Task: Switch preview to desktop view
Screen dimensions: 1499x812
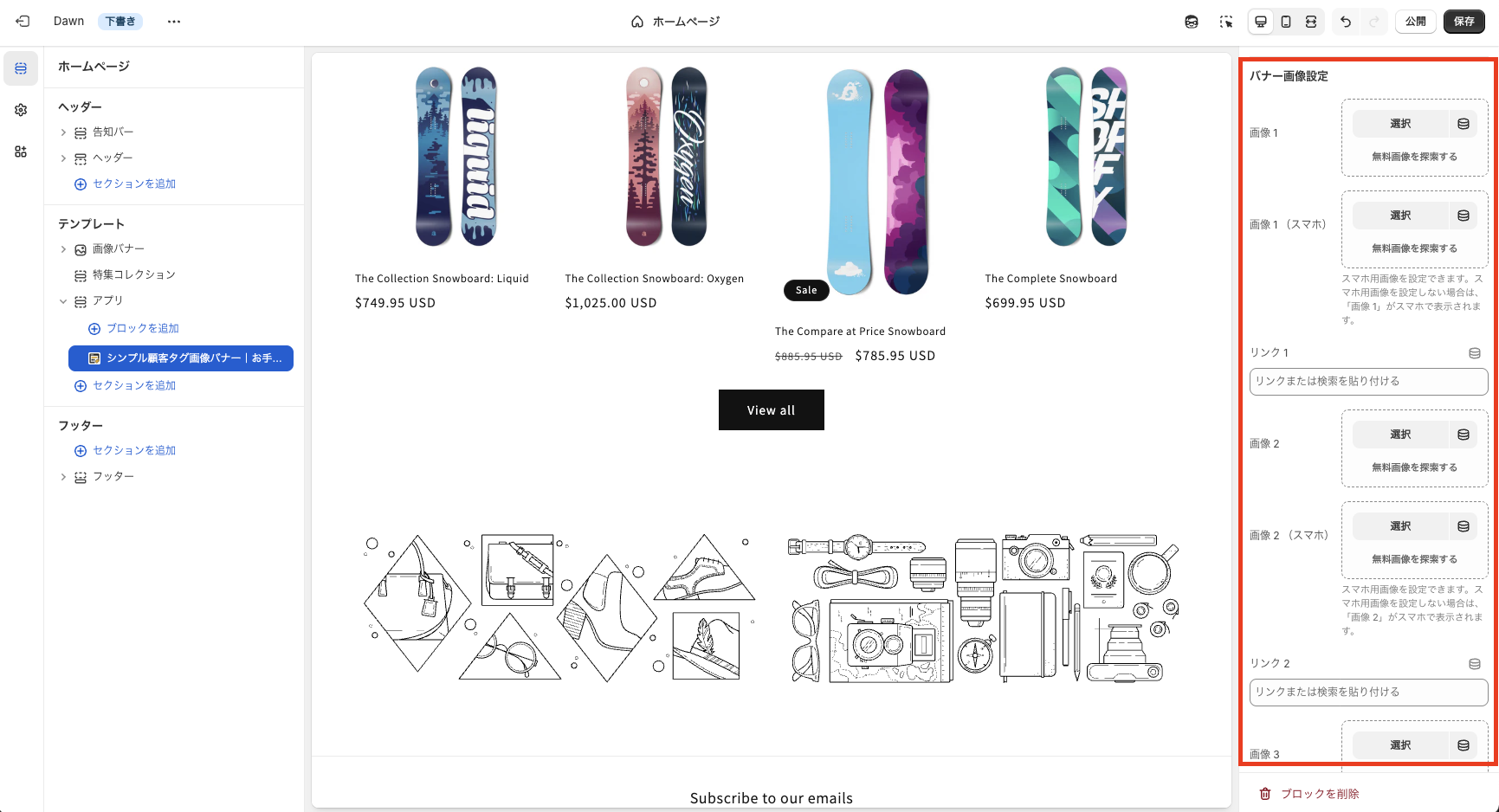Action: 1261,22
